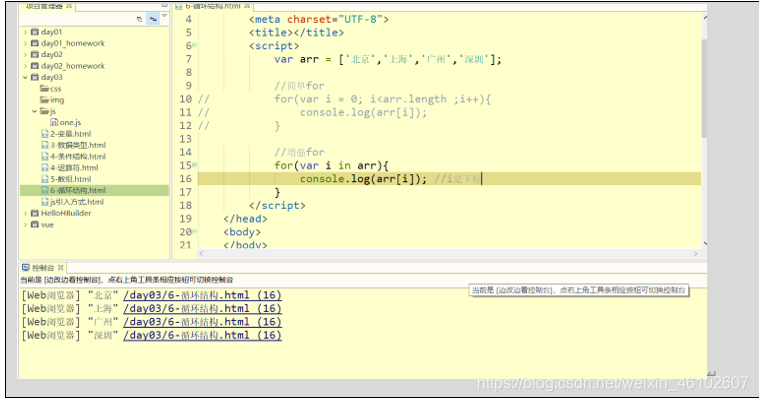Open the 5-数组.html file
The image size is (759, 402).
71,179
